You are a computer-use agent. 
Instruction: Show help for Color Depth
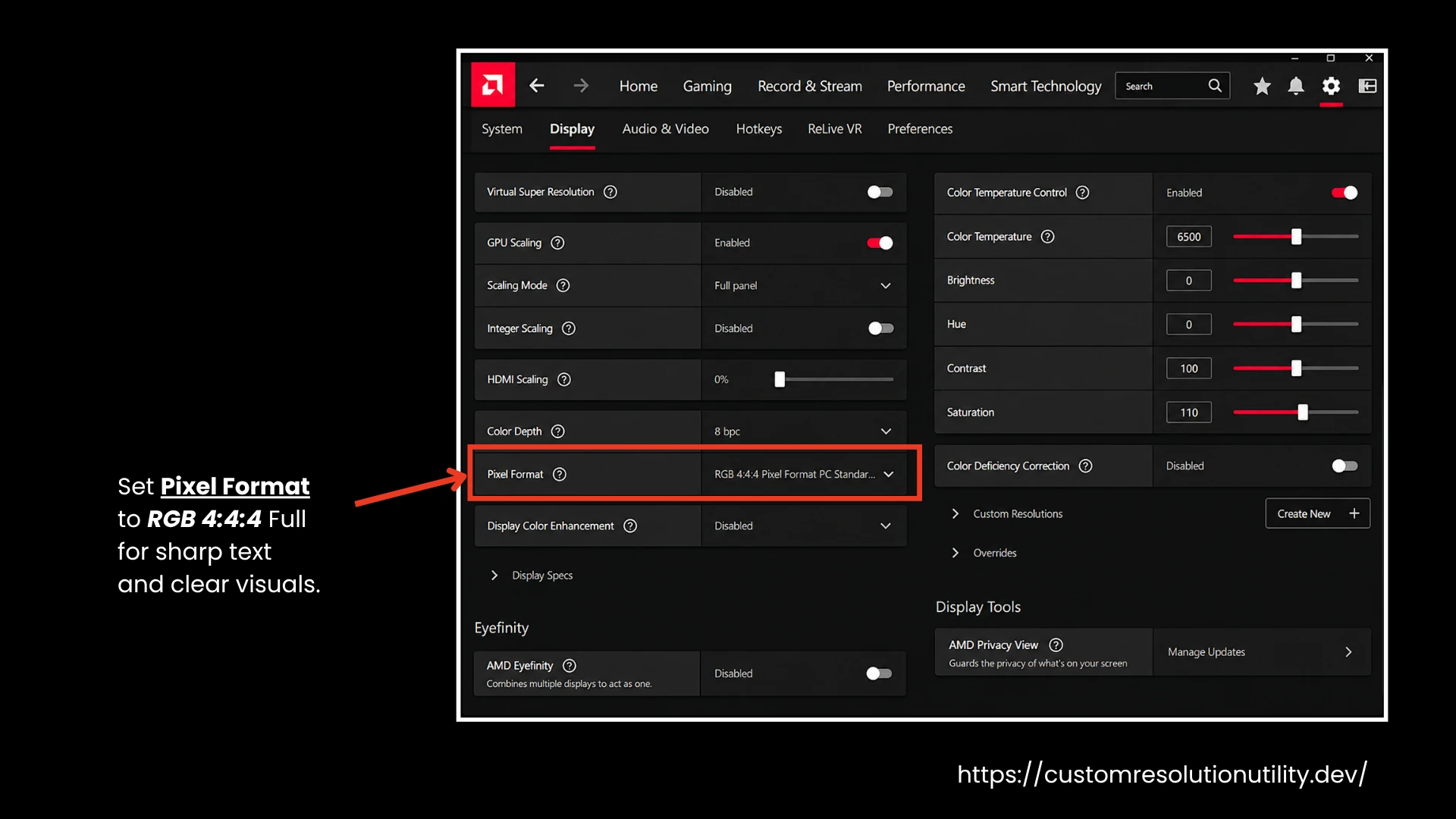[558, 431]
